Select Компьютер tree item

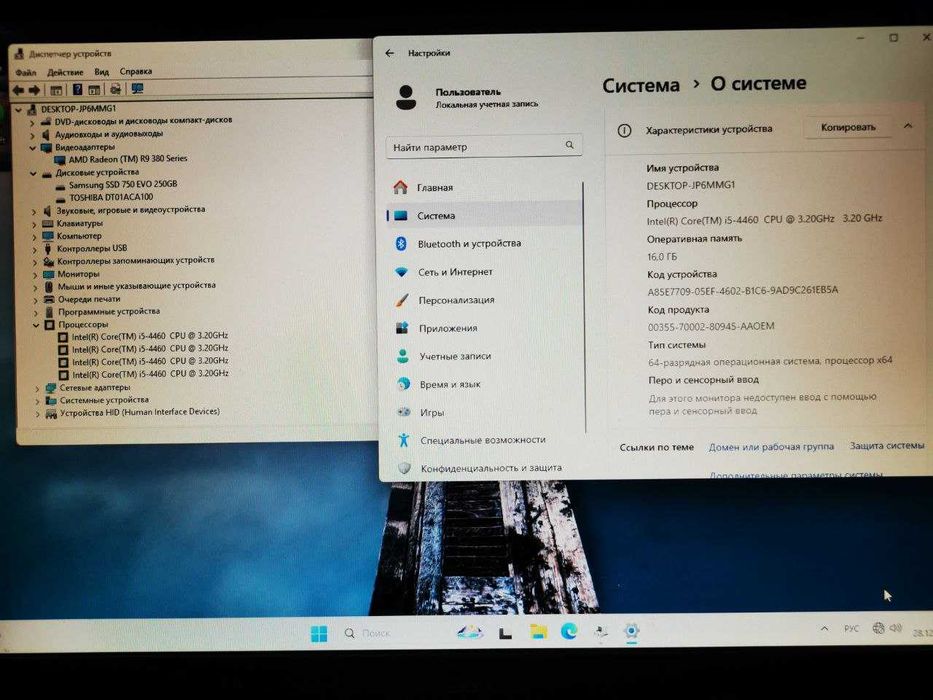[79, 236]
